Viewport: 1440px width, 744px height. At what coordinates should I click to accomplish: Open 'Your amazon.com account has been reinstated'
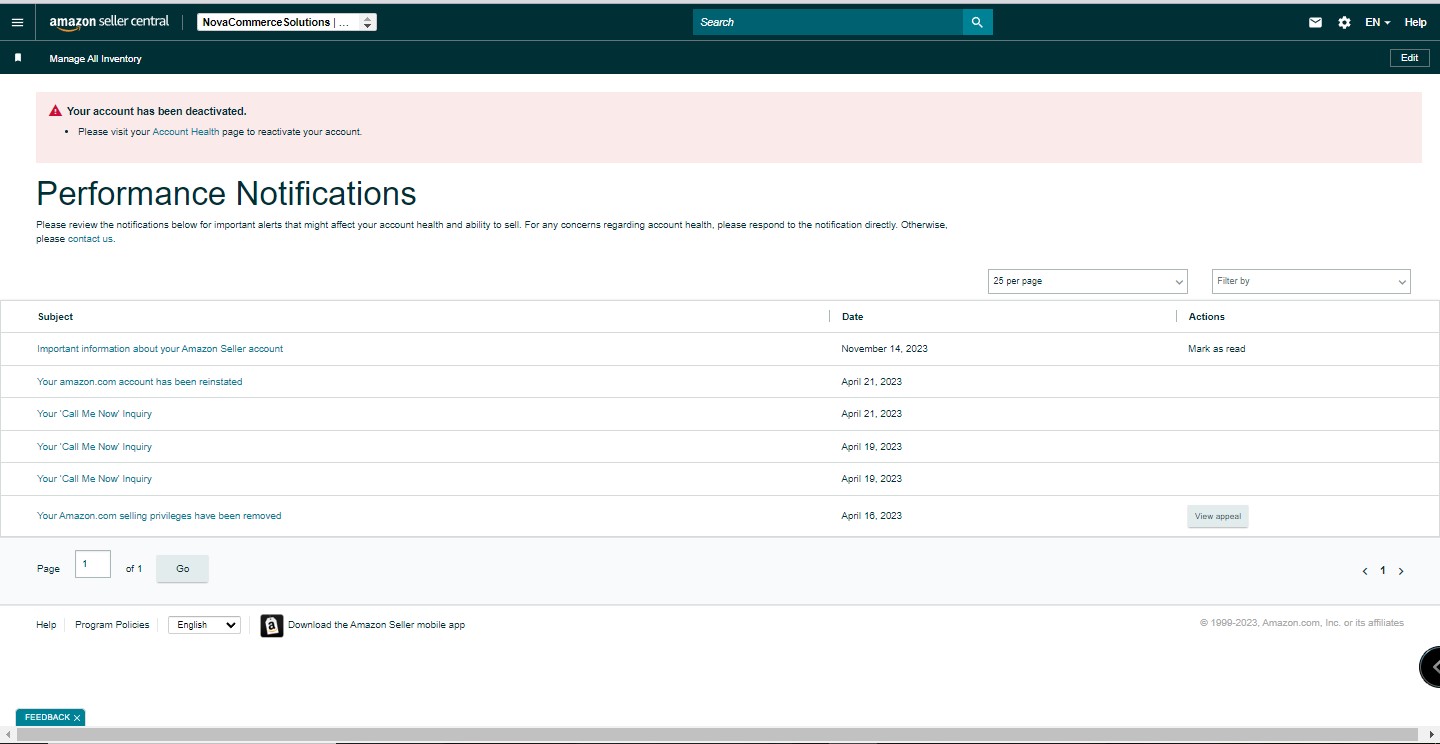[x=140, y=382]
